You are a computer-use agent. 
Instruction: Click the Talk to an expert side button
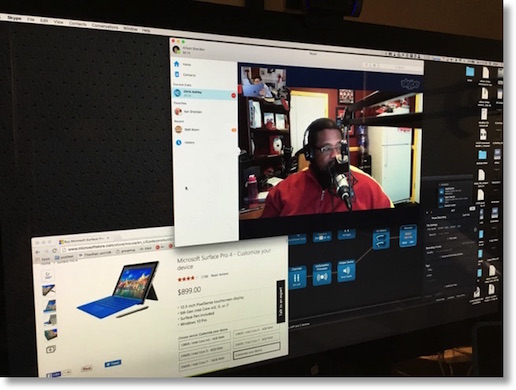[281, 302]
